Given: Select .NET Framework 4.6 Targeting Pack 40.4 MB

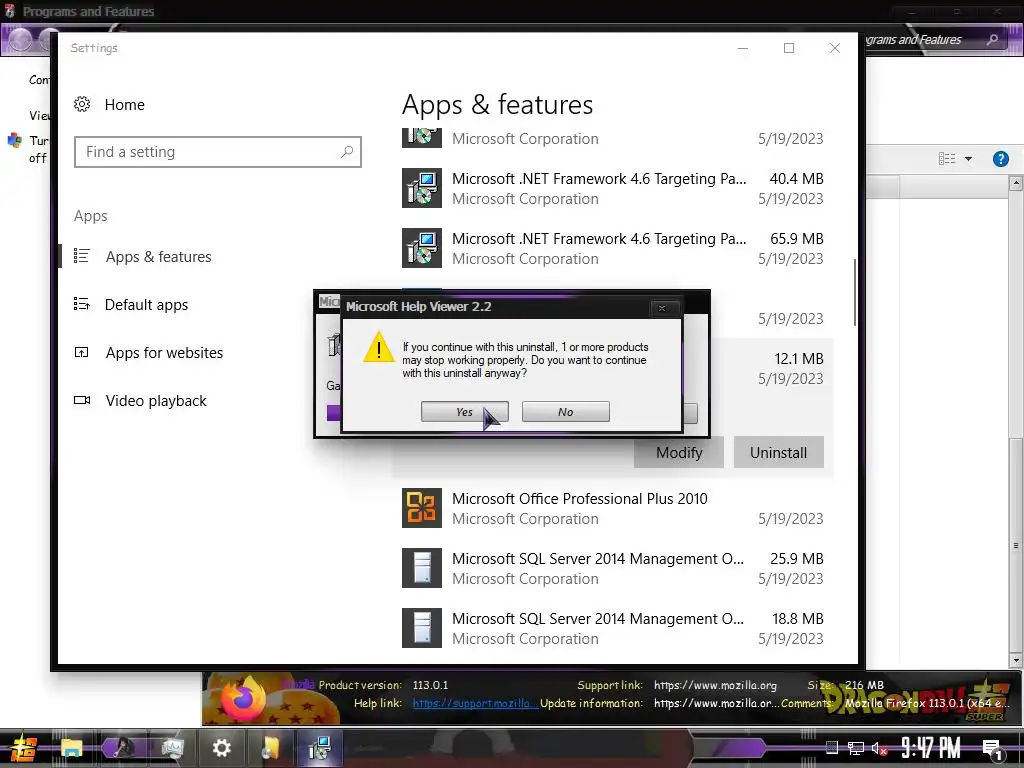Looking at the screenshot, I should coord(613,189).
